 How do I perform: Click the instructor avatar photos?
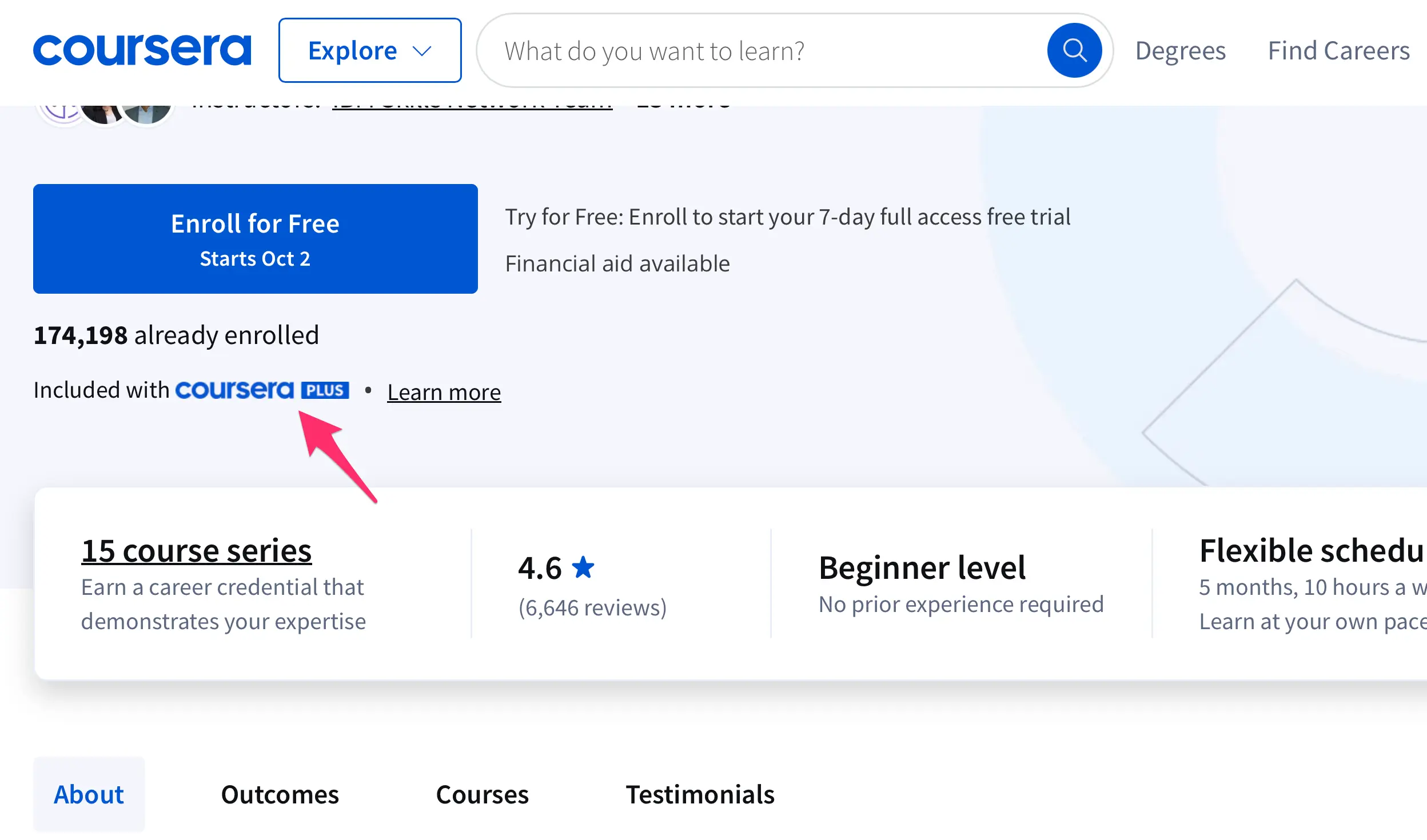(x=106, y=113)
